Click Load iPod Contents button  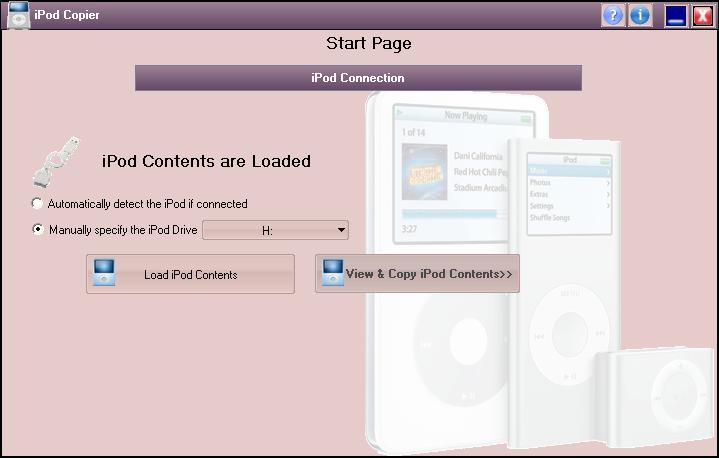(190, 274)
